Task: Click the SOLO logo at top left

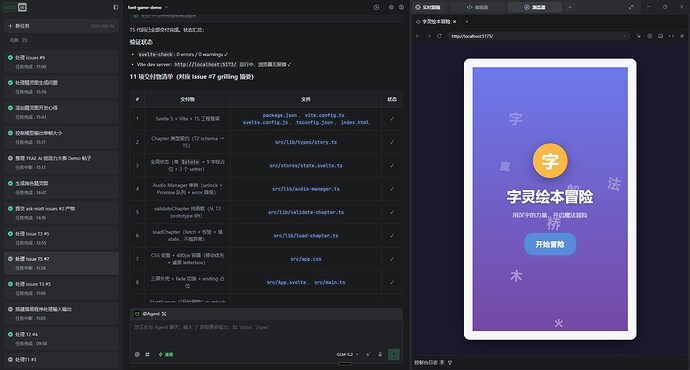Action: [16, 7]
